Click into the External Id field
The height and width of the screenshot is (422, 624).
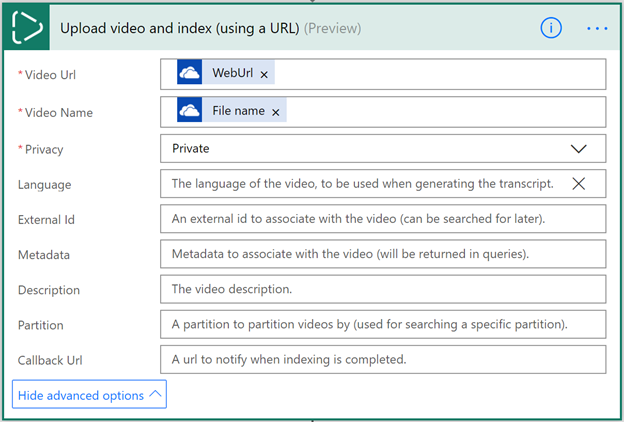click(382, 219)
